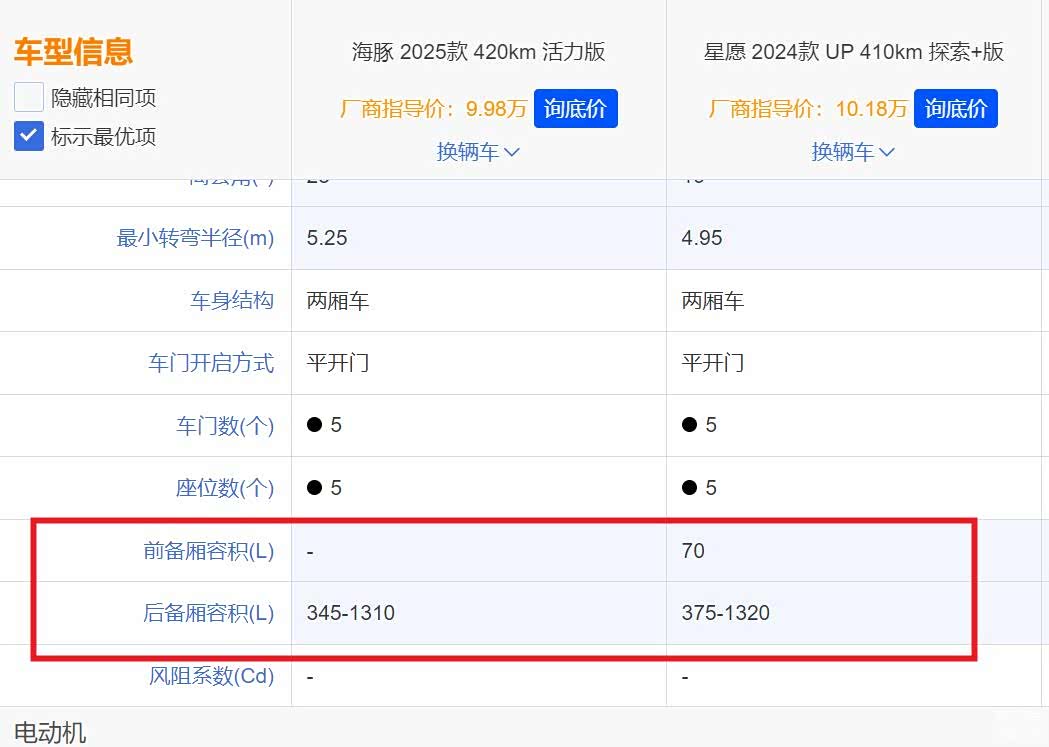The height and width of the screenshot is (747, 1049).
Task: Check the 隐藏相同项 checkbox
Action: tap(29, 97)
